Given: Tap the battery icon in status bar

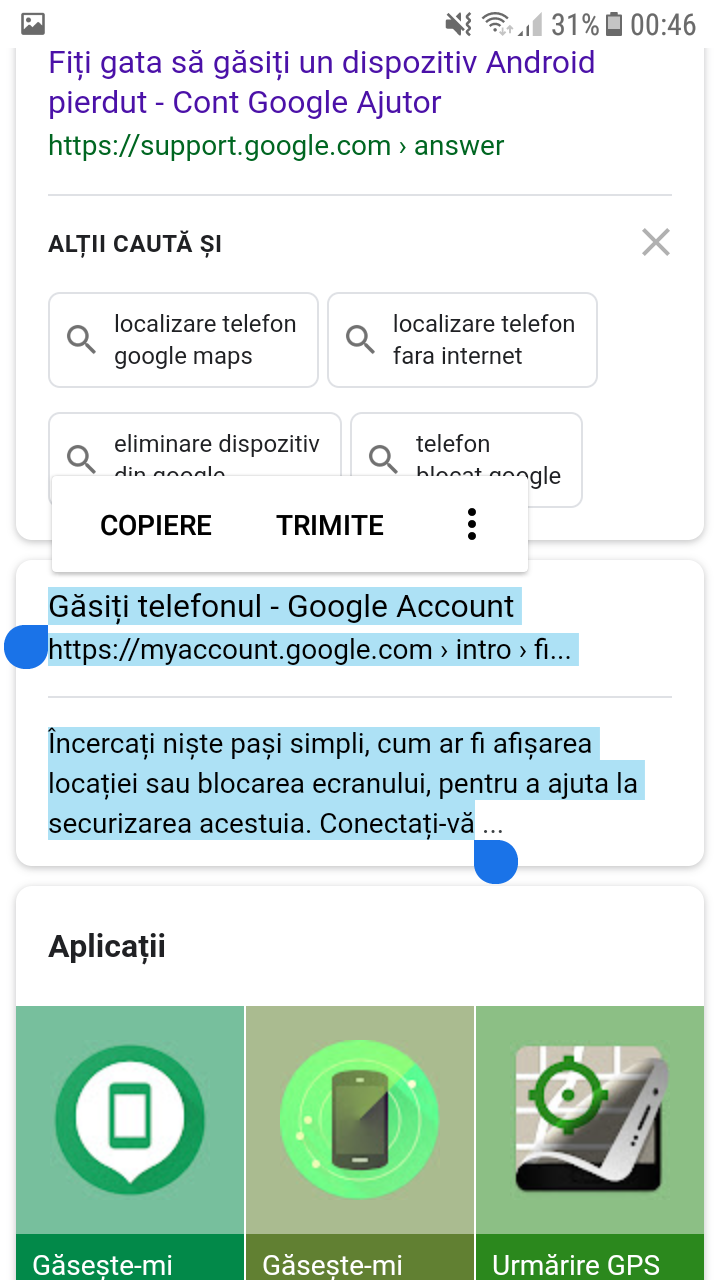Looking at the screenshot, I should pyautogui.click(x=614, y=23).
